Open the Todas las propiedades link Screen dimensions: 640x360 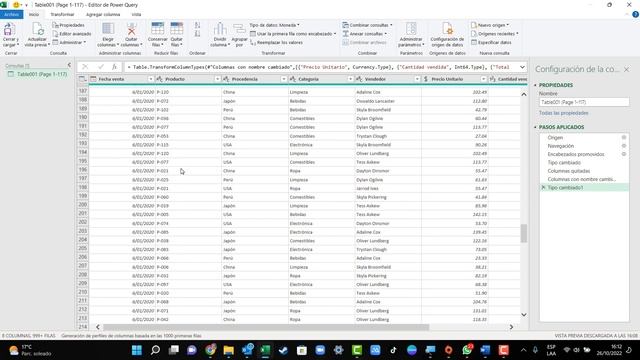pos(564,113)
